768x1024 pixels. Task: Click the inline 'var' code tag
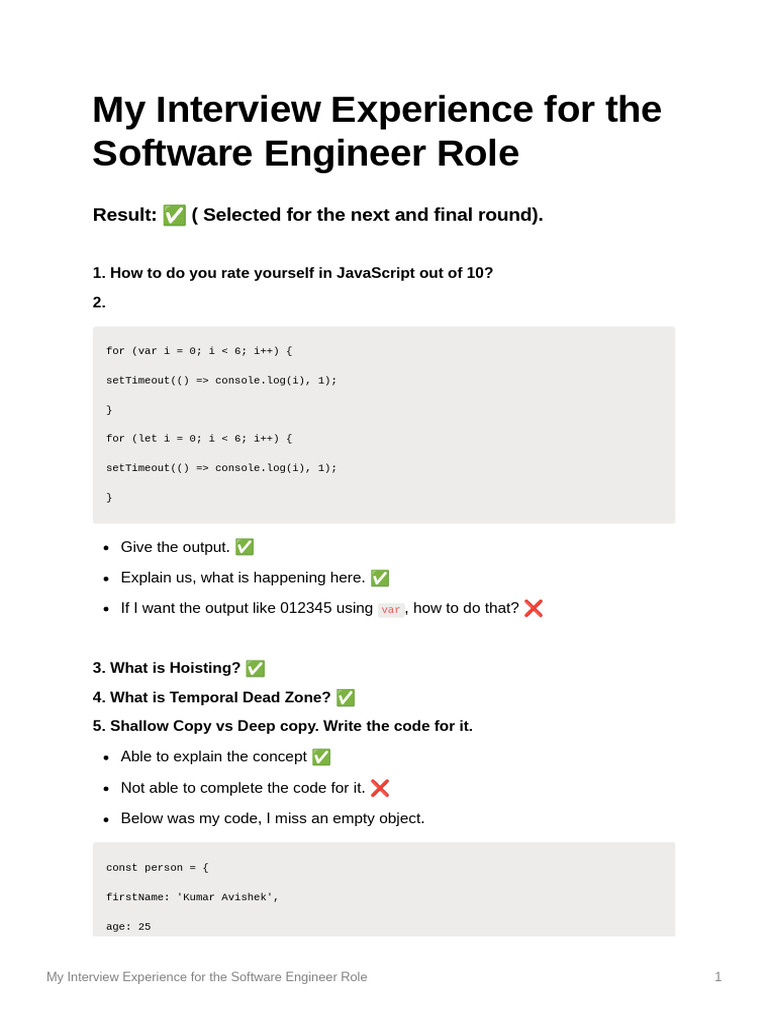click(391, 609)
